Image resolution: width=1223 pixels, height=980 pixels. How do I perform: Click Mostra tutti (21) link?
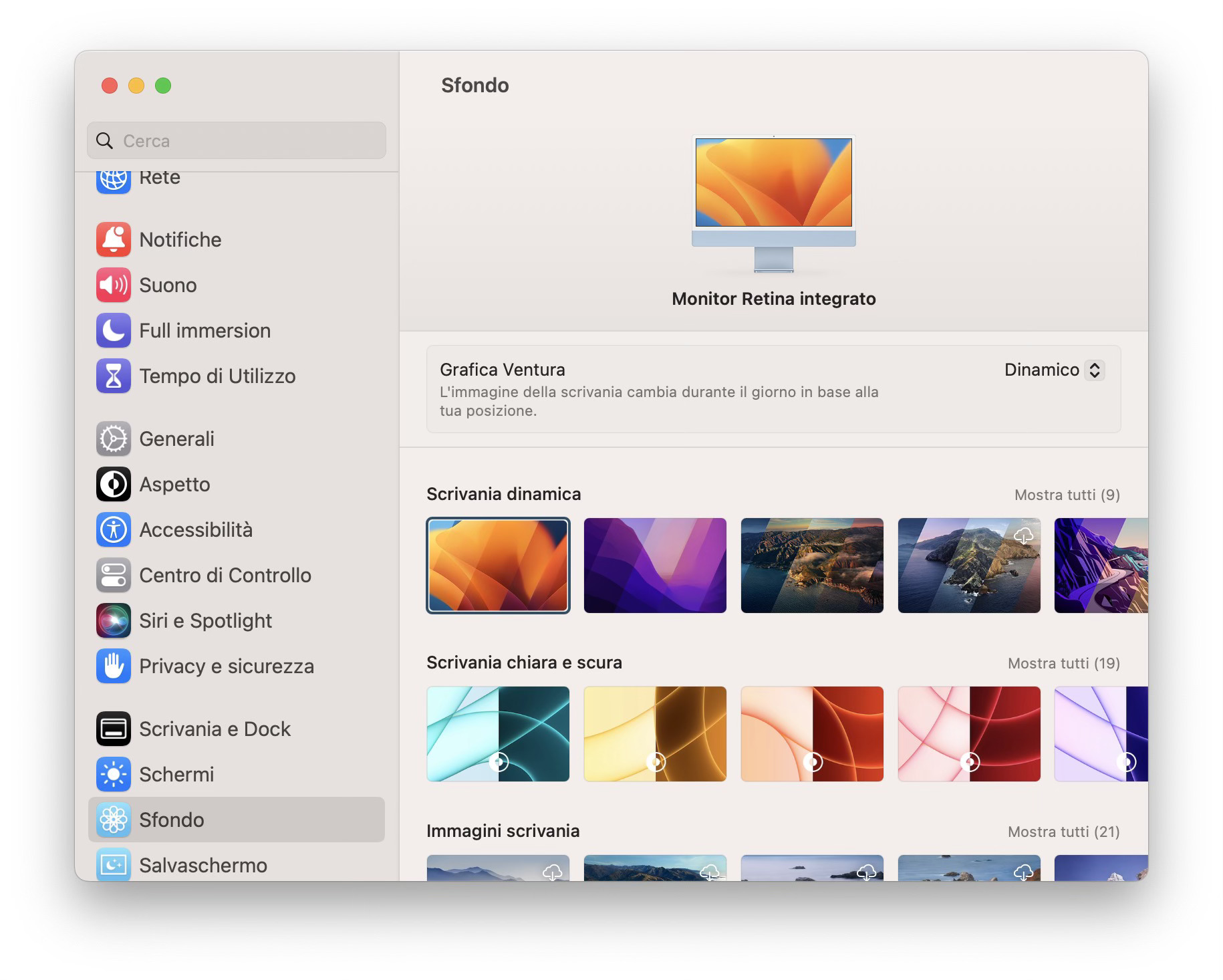click(1063, 832)
